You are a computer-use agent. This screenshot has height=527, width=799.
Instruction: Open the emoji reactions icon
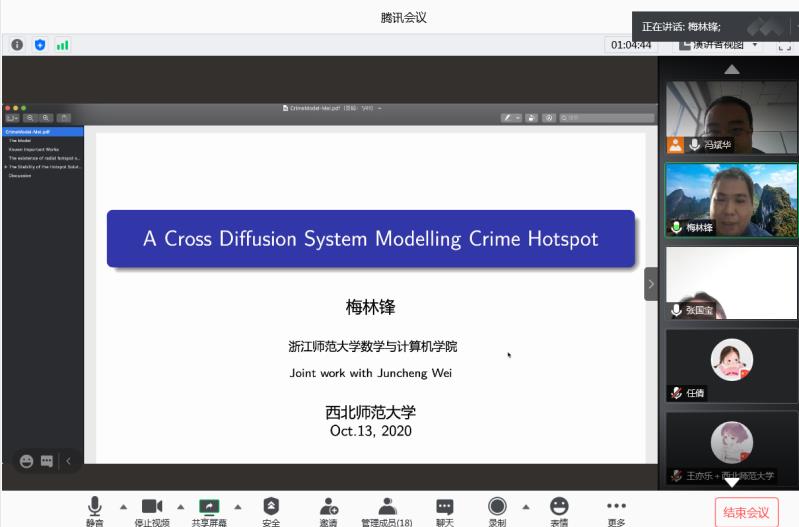[x=559, y=509]
